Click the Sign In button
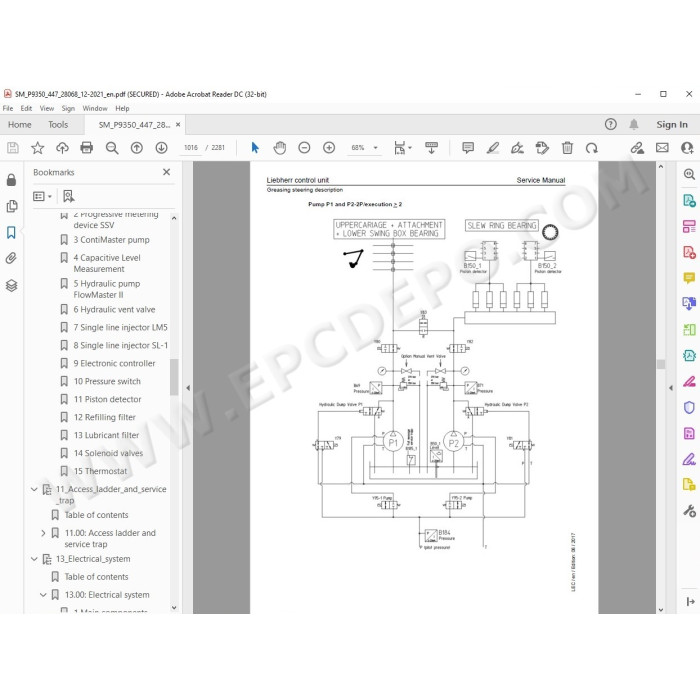This screenshot has height=700, width=700. coord(671,125)
